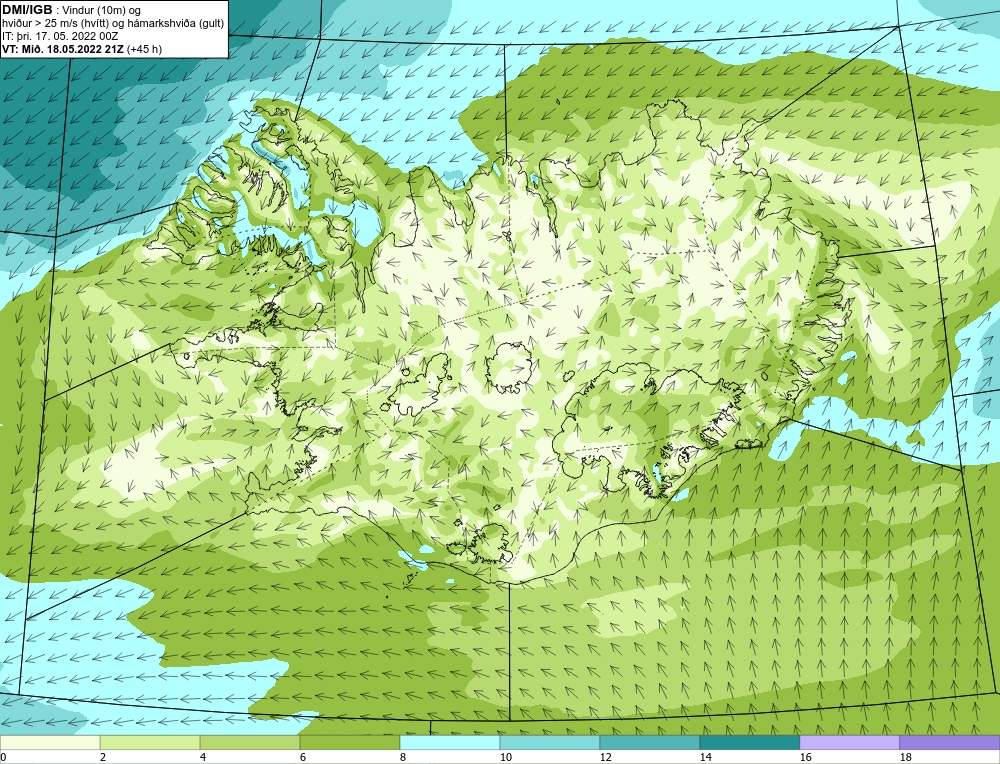
Task: Click the '8' label on the color scale
Action: pyautogui.click(x=403, y=757)
